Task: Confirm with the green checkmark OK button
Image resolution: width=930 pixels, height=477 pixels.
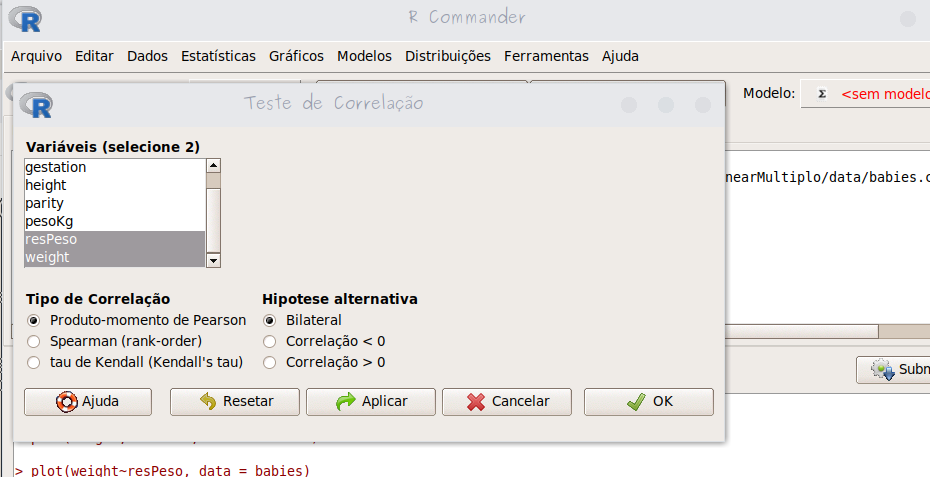Action: point(648,401)
